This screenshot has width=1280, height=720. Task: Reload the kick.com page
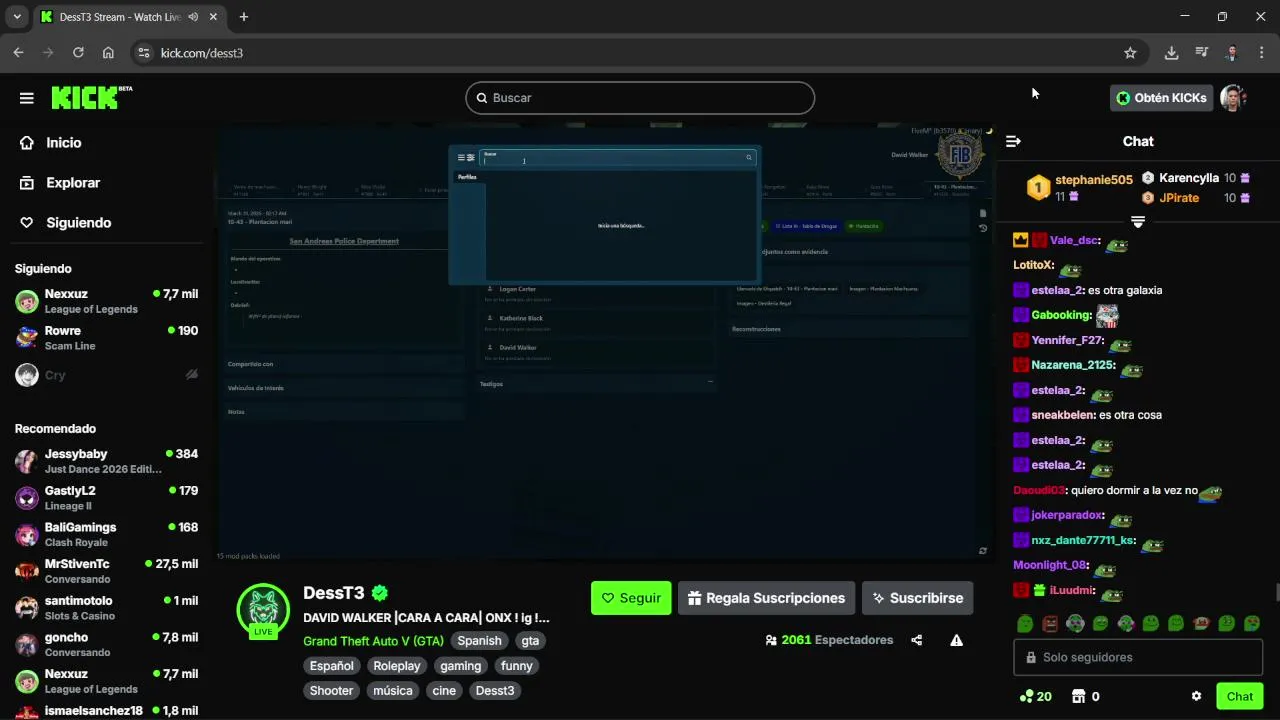[x=78, y=53]
